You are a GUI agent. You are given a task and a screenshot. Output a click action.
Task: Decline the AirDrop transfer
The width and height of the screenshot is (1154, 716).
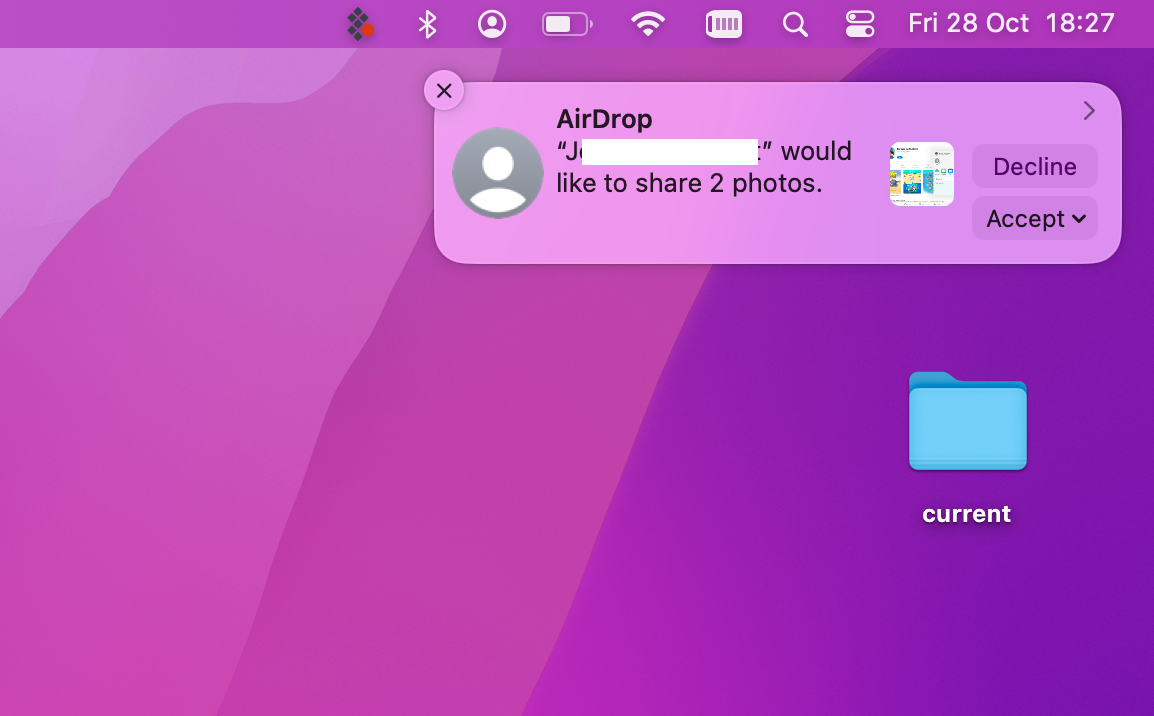[x=1034, y=166]
